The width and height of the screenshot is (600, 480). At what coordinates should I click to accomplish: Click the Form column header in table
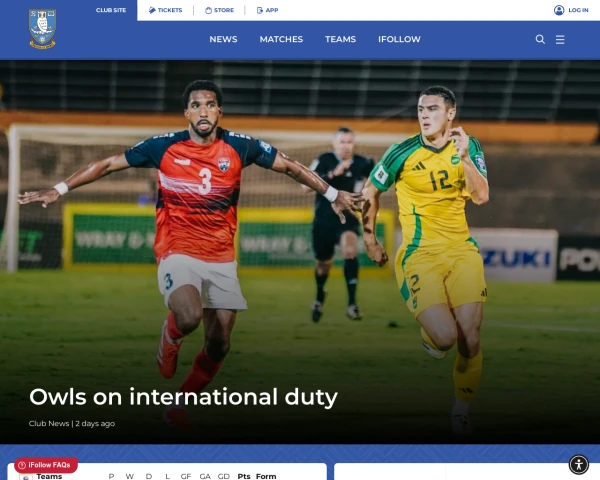pos(266,476)
